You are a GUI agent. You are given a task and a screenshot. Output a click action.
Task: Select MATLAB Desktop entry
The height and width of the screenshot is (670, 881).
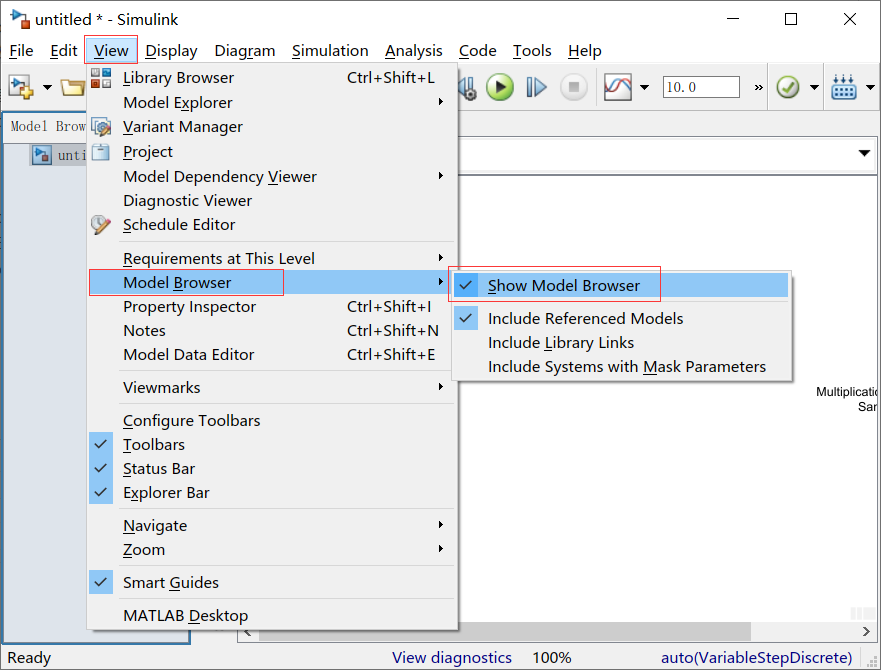tap(272, 616)
